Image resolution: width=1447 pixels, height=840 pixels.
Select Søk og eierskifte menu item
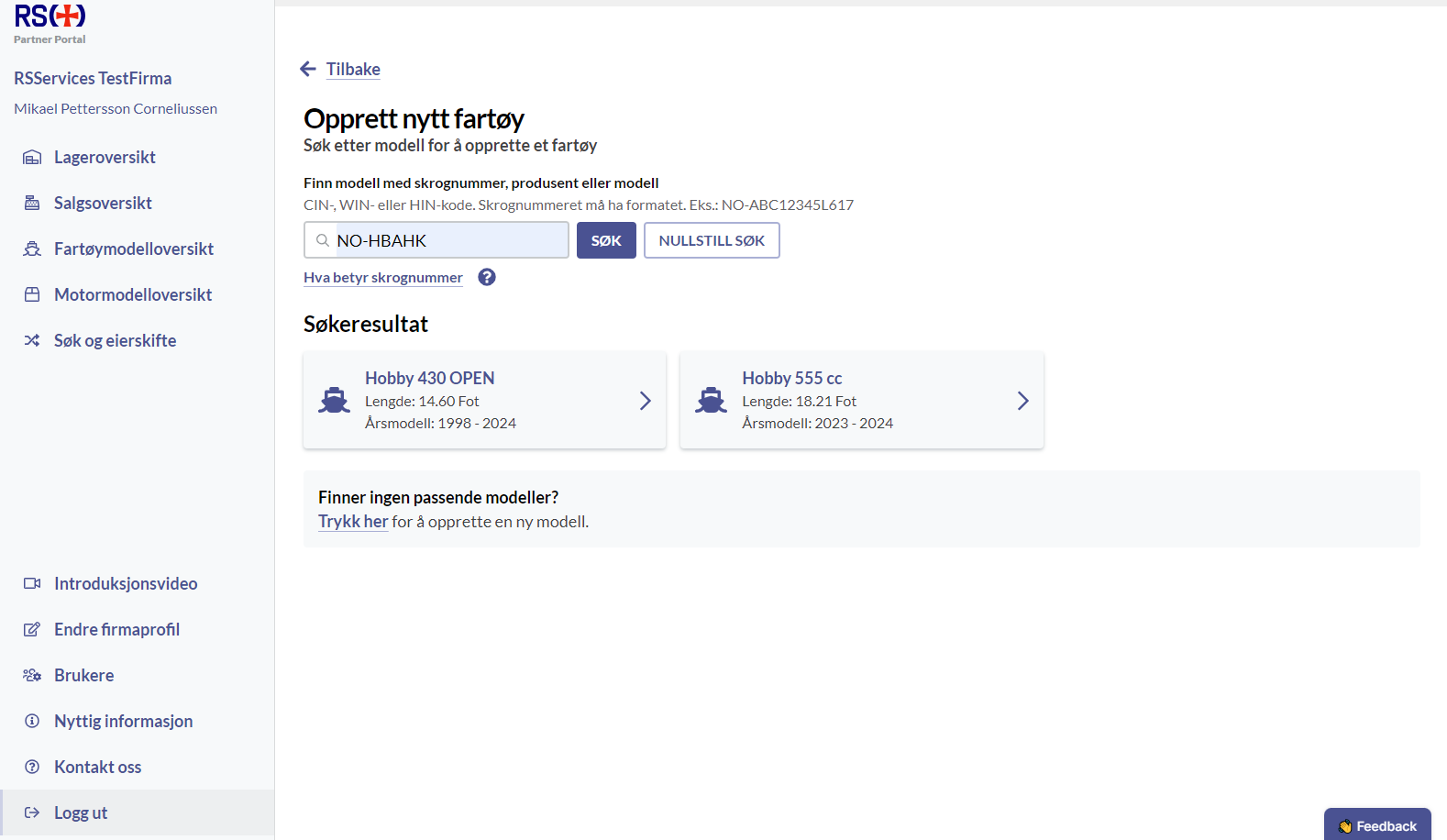click(115, 340)
